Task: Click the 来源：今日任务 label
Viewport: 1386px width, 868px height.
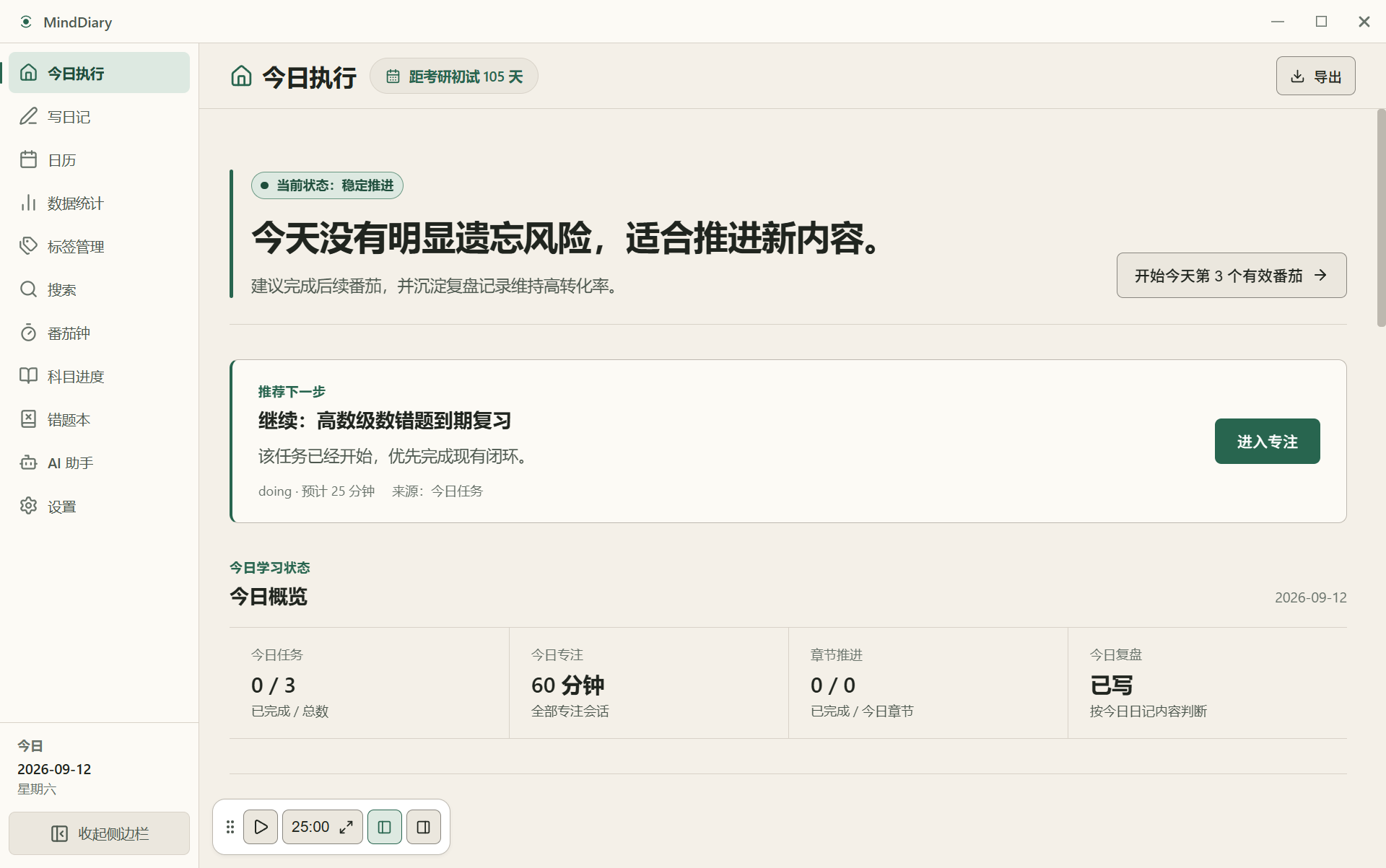Action: 437,491
